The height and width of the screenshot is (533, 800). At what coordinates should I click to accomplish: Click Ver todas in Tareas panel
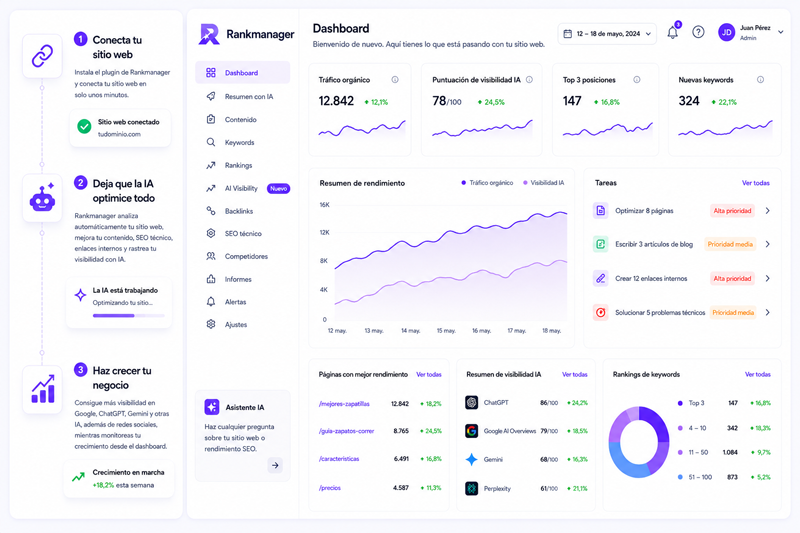coord(756,183)
